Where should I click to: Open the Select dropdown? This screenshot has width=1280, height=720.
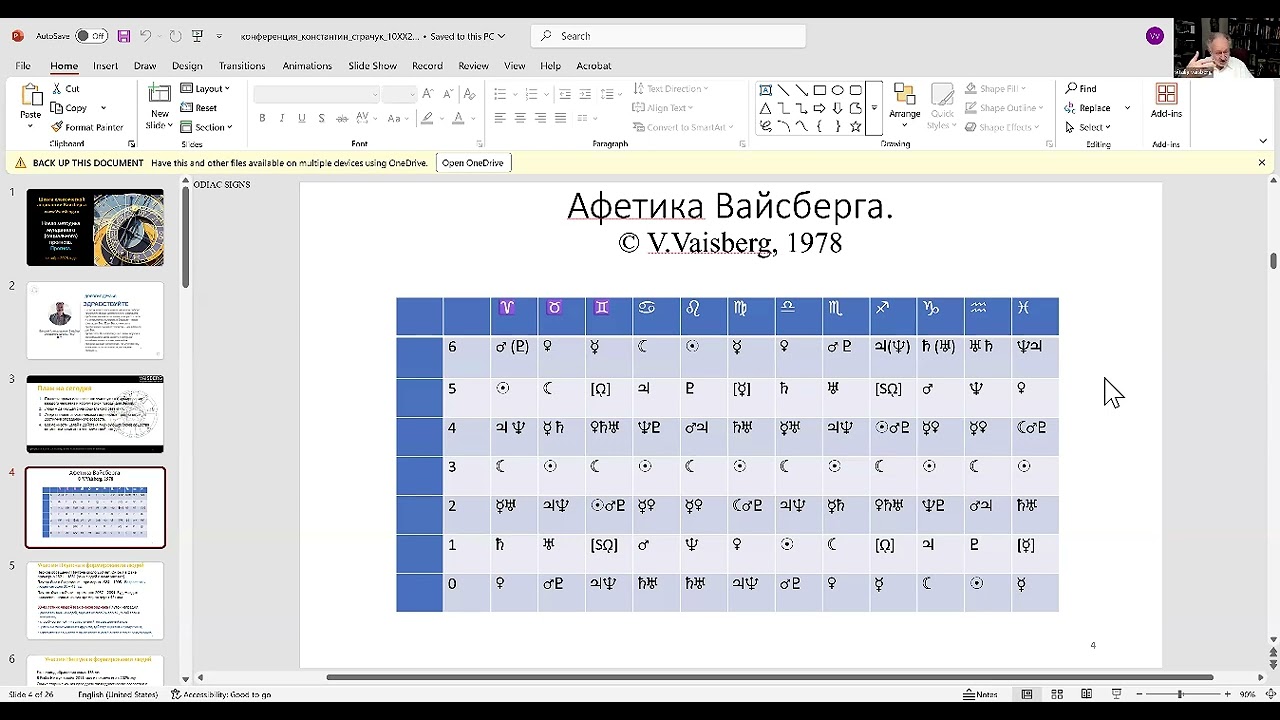1088,127
